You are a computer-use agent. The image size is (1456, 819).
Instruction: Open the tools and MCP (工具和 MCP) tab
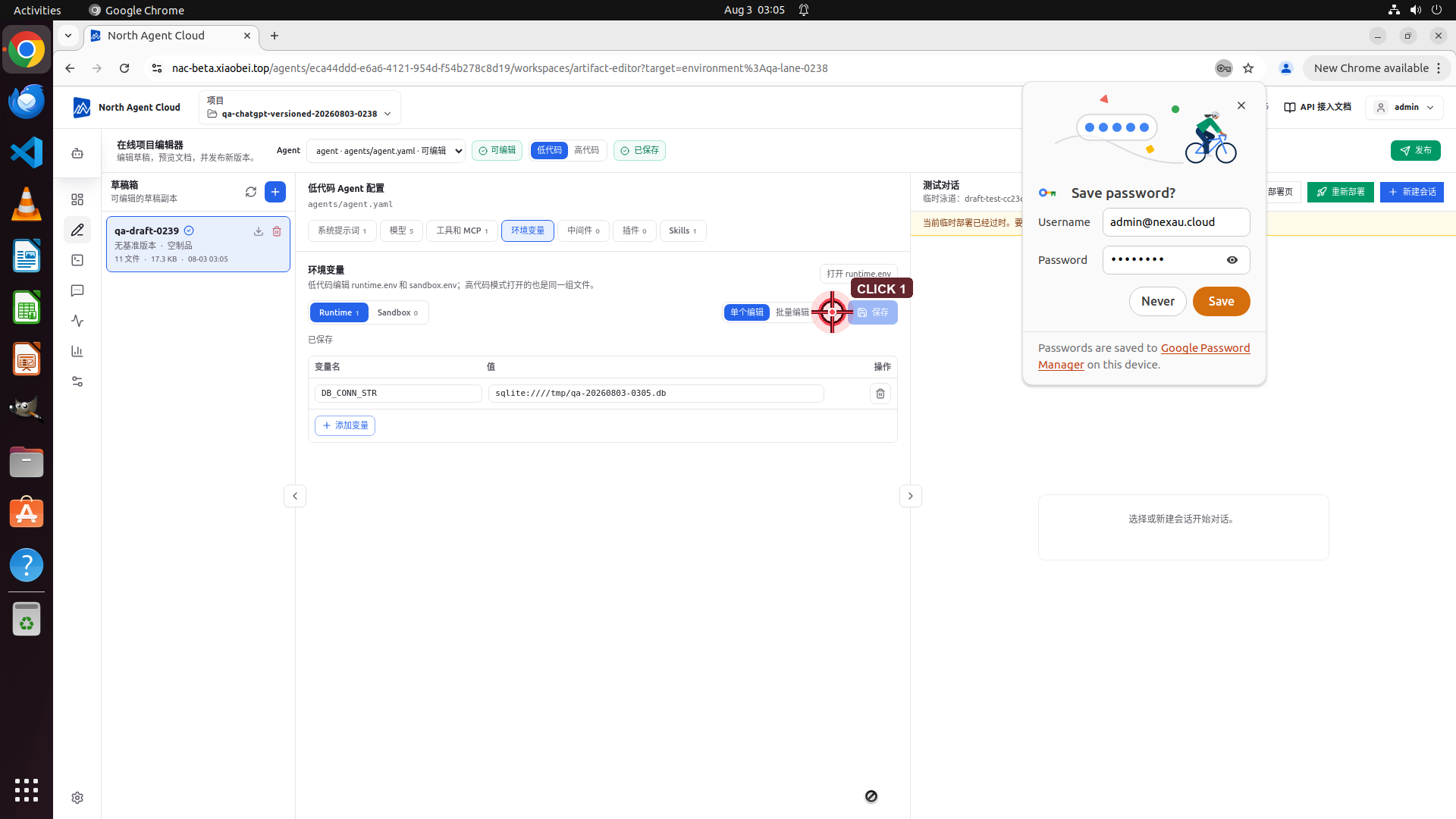462,231
